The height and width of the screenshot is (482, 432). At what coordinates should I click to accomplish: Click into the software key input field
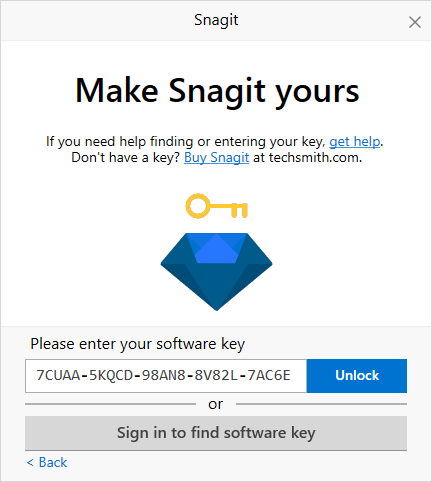tap(166, 376)
